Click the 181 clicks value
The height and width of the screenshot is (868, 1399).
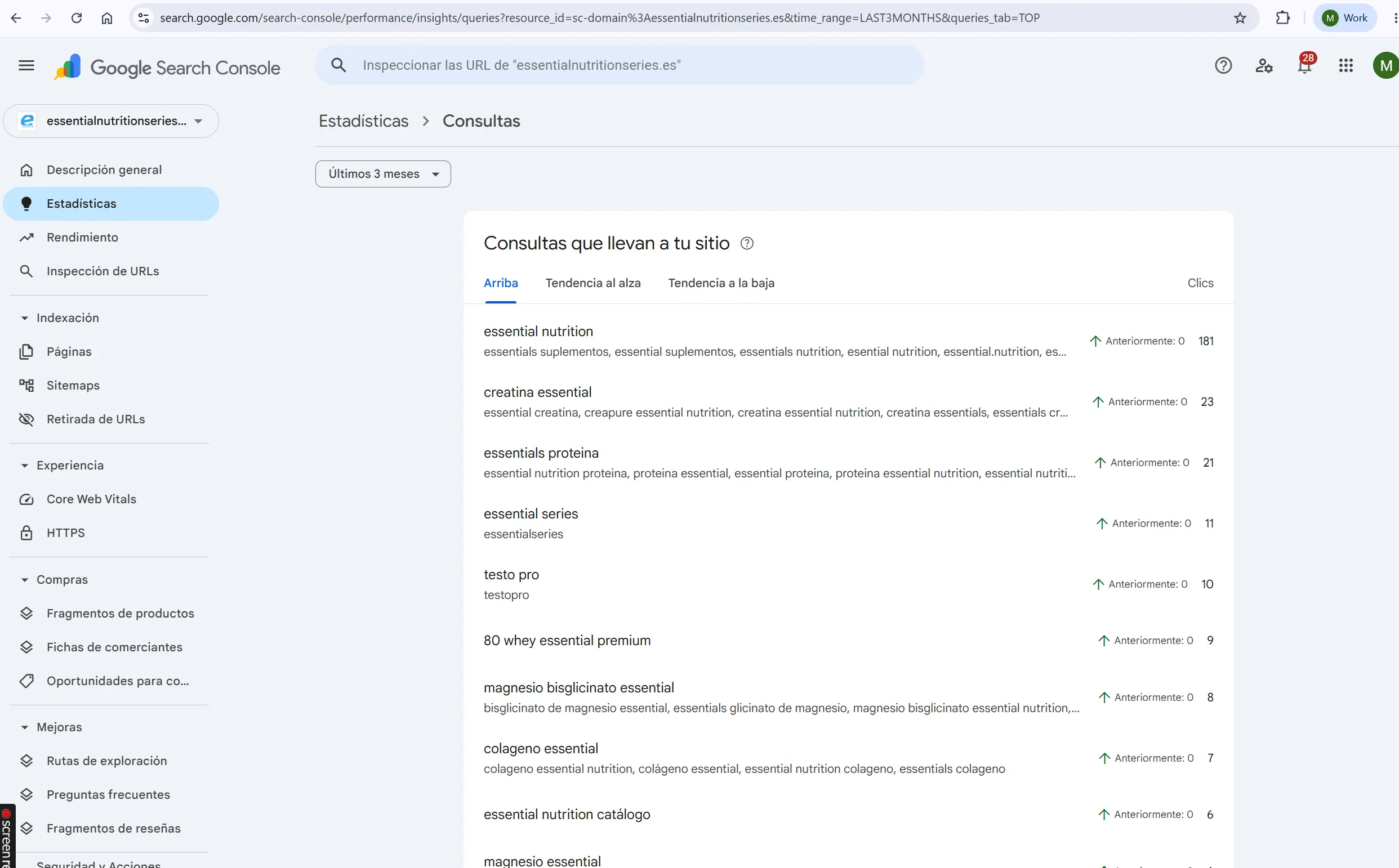point(1206,341)
